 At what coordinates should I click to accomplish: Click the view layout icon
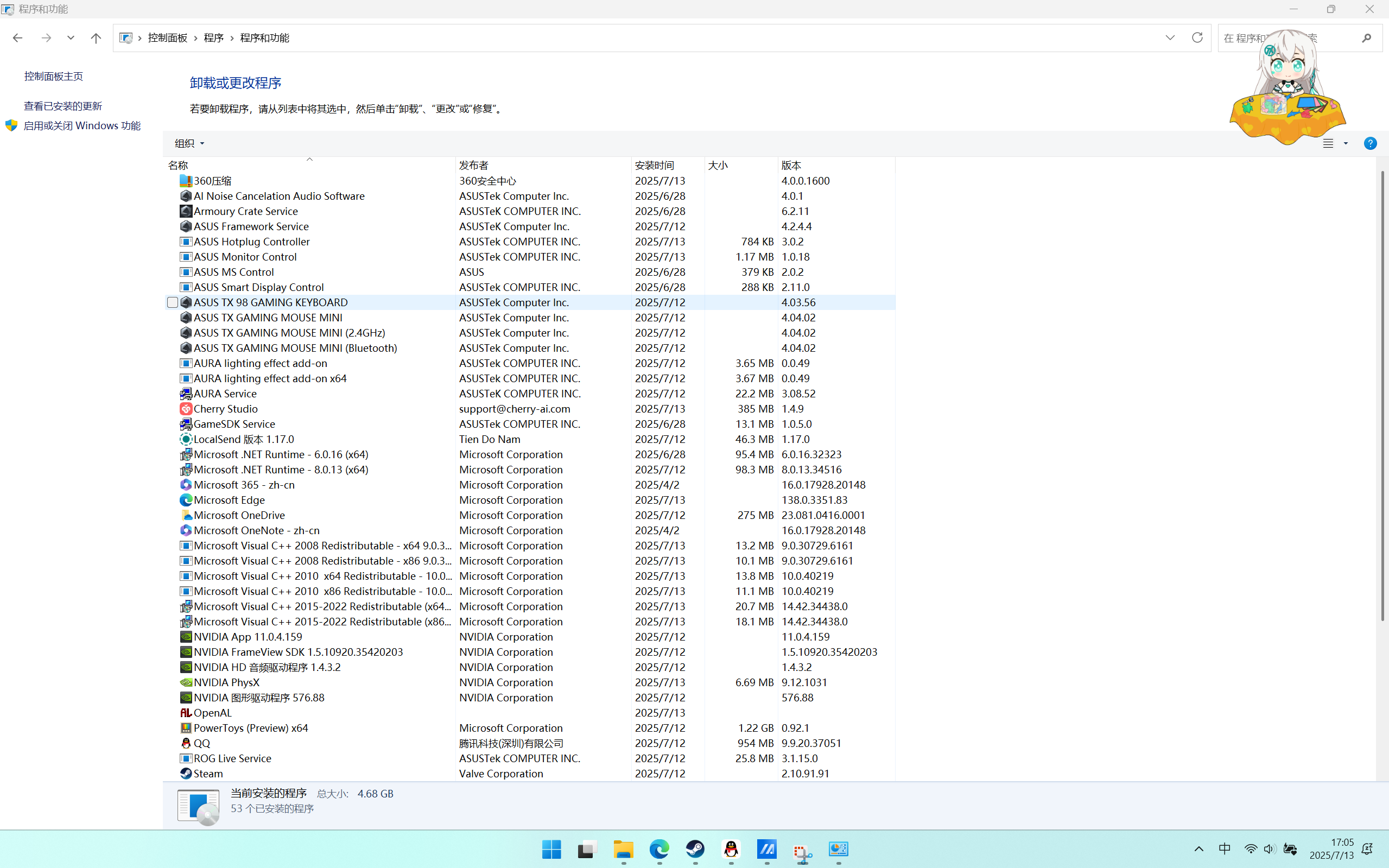tap(1328, 143)
